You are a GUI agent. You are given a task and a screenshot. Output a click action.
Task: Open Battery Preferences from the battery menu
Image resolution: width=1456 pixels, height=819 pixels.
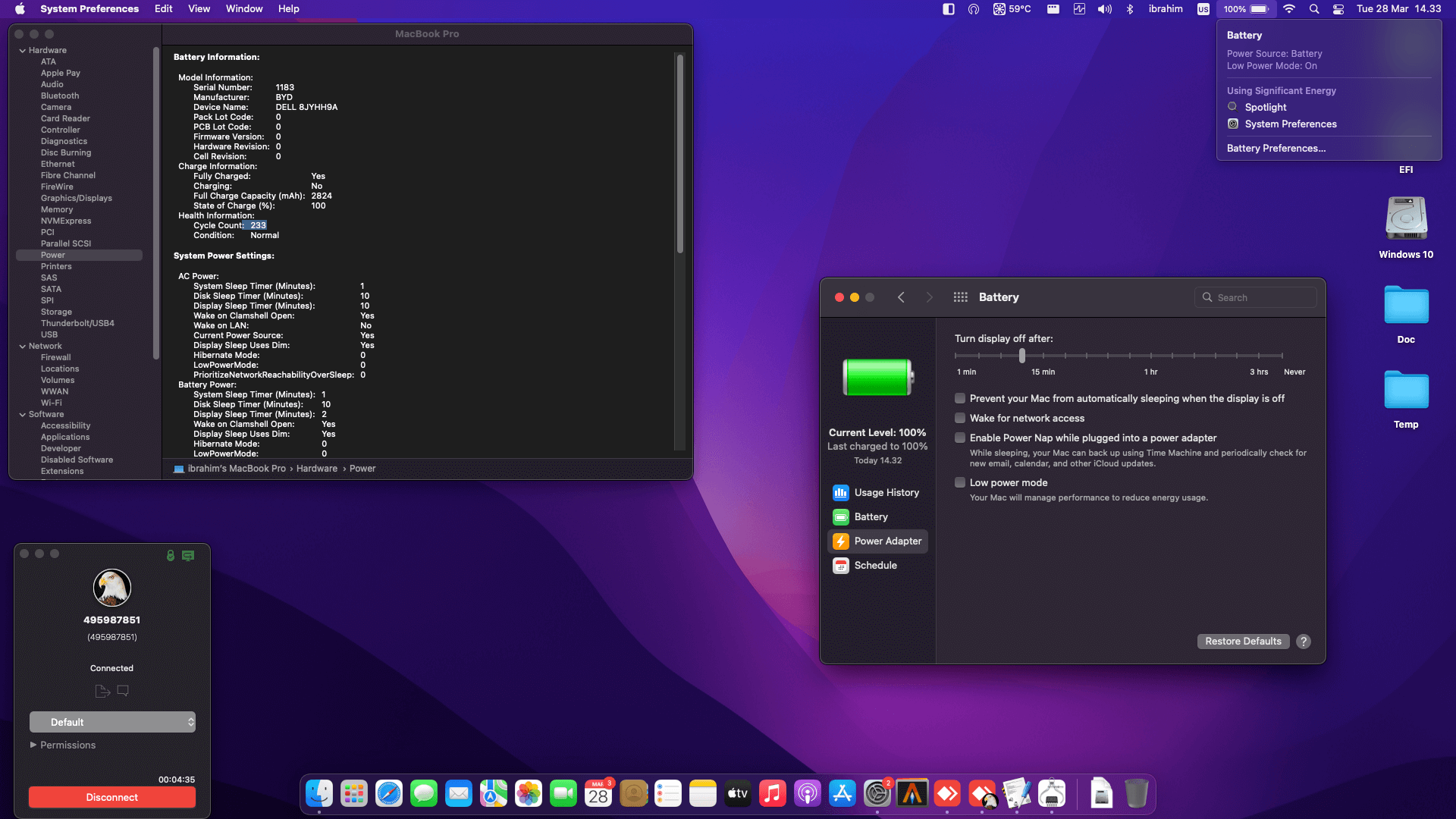tap(1276, 148)
